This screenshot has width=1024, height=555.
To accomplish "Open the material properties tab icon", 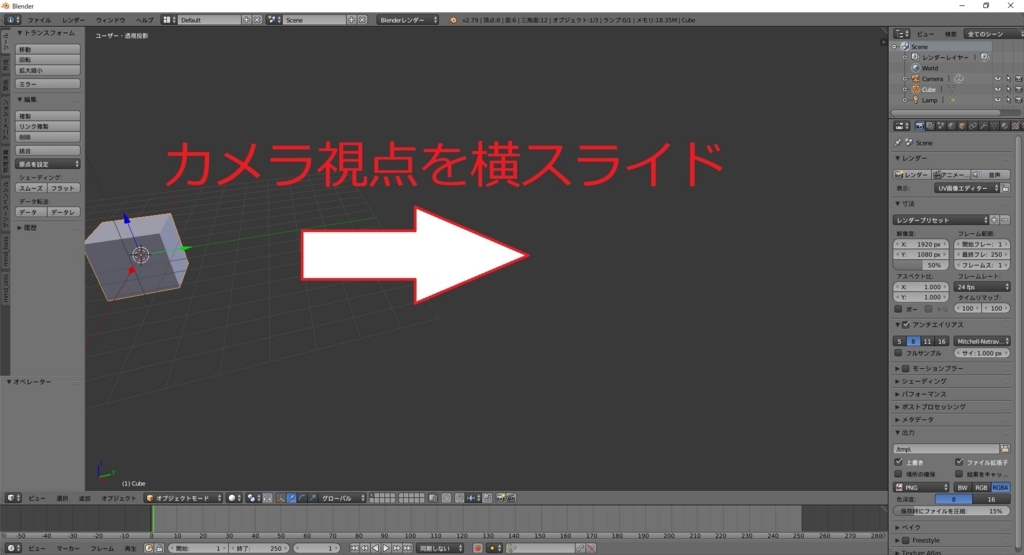I will pos(1005,126).
